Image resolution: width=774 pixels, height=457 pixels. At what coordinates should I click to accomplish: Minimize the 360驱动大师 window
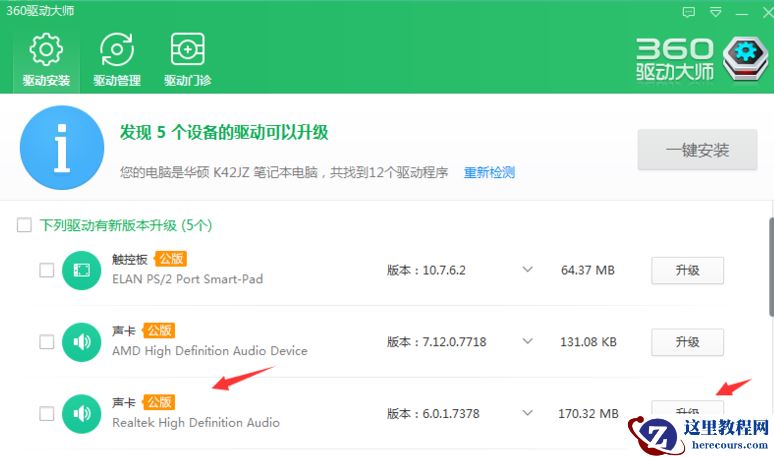point(742,13)
